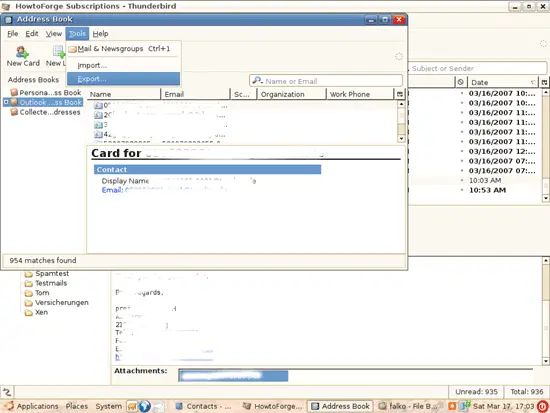
Task: Choose Import... from the Tools menu
Action: pyautogui.click(x=123, y=66)
